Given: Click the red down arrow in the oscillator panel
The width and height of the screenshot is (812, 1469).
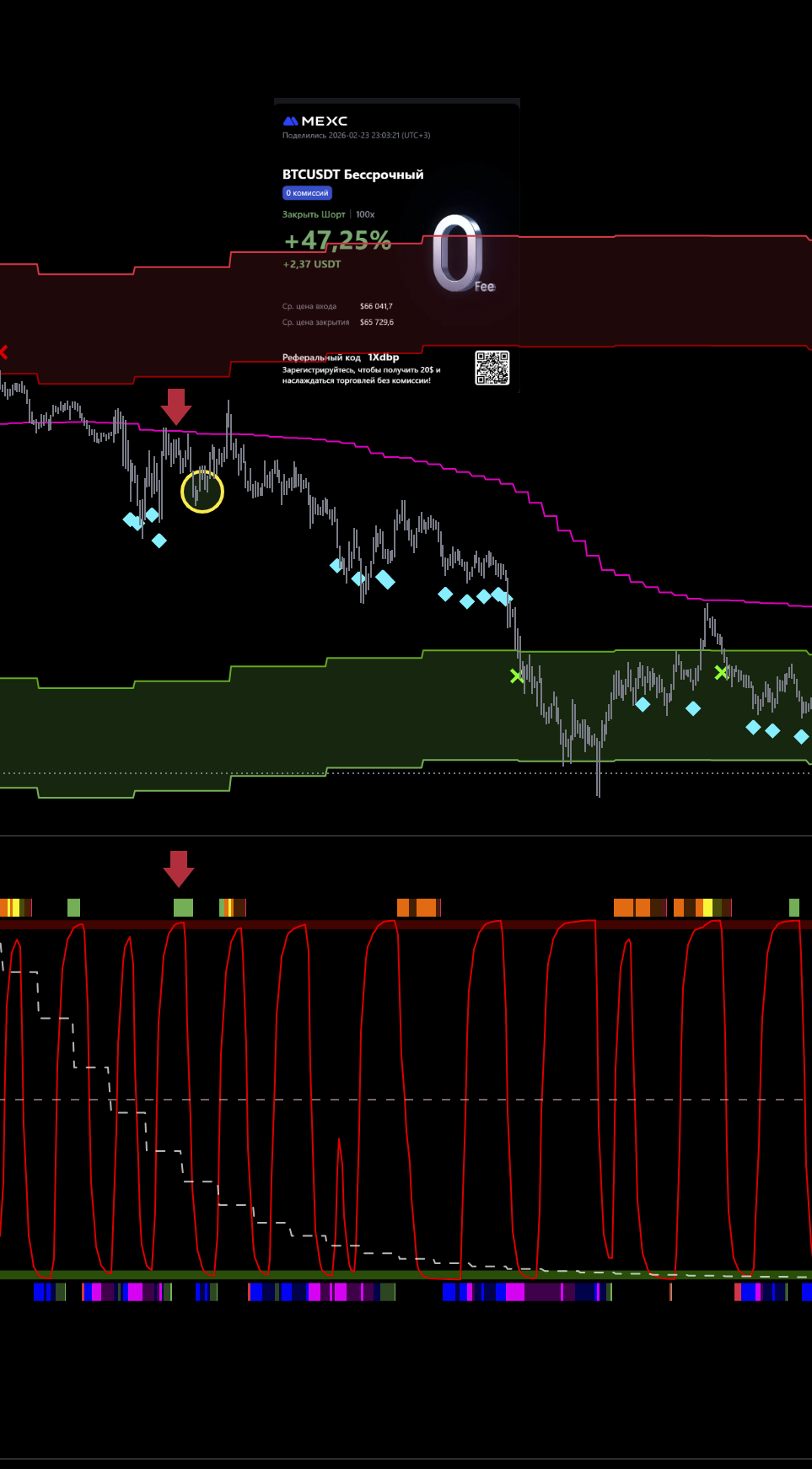Looking at the screenshot, I should click(178, 869).
